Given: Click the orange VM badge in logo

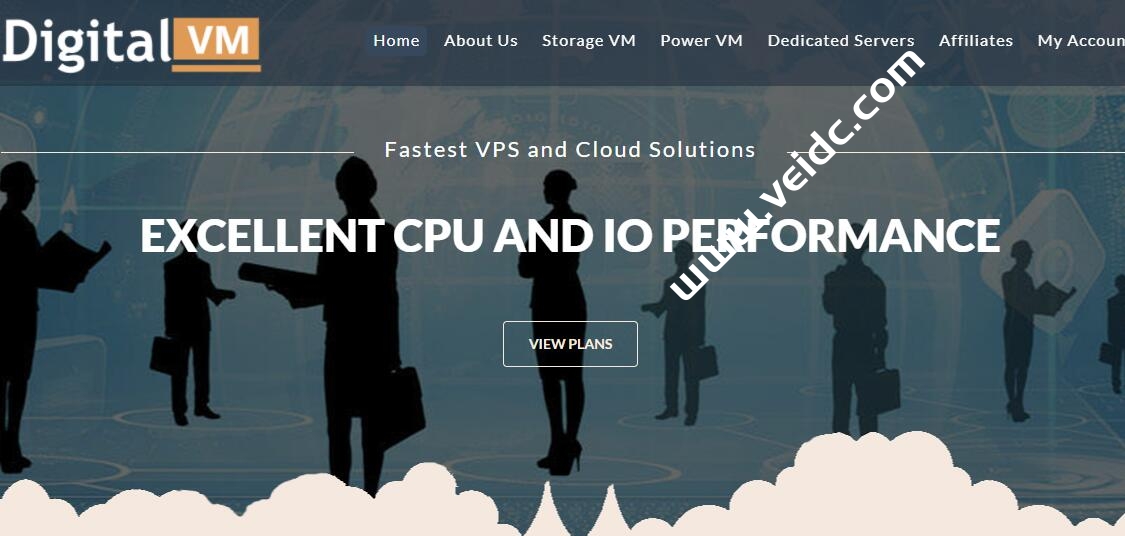Looking at the screenshot, I should (x=217, y=43).
